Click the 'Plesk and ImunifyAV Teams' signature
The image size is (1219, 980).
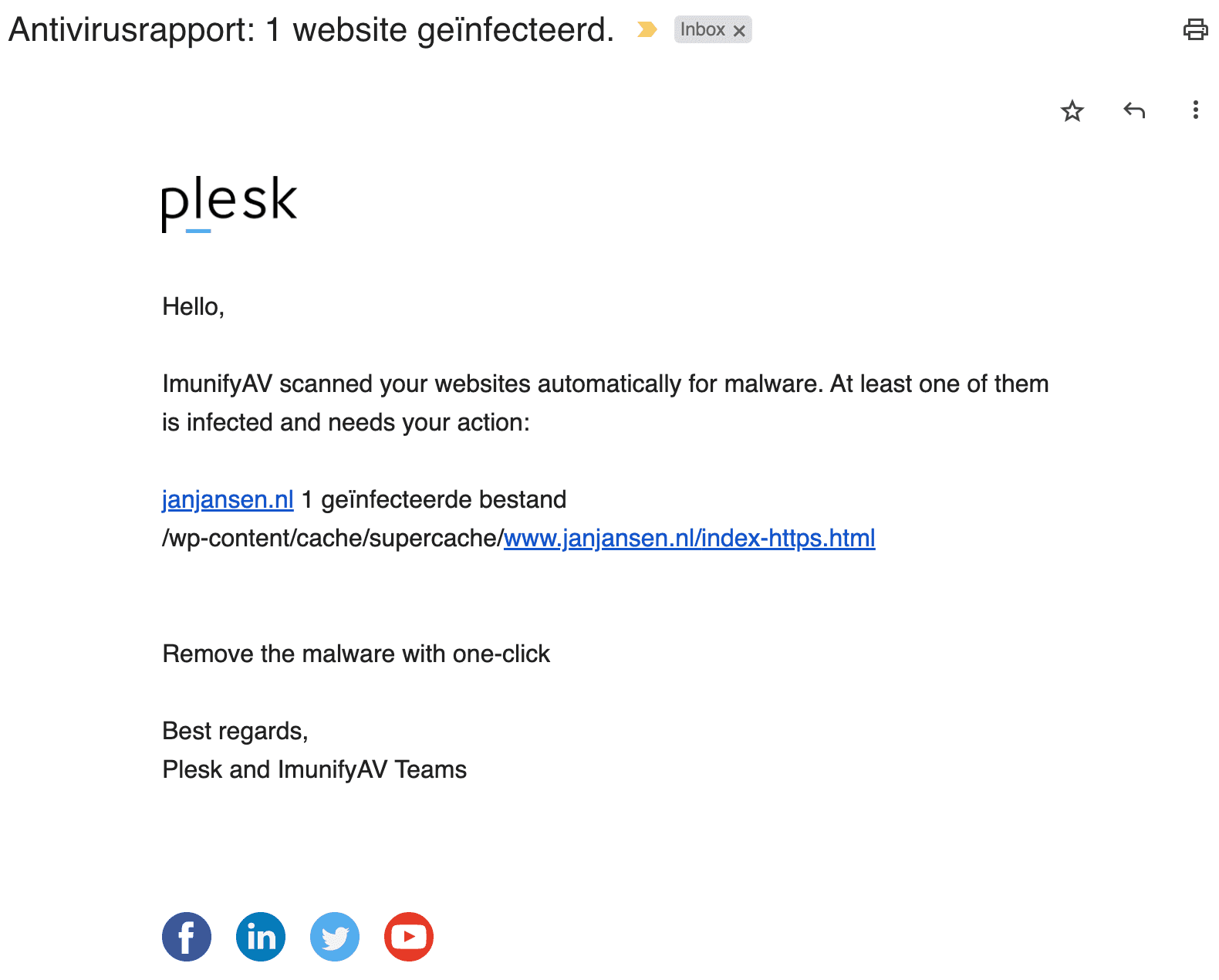click(x=314, y=769)
